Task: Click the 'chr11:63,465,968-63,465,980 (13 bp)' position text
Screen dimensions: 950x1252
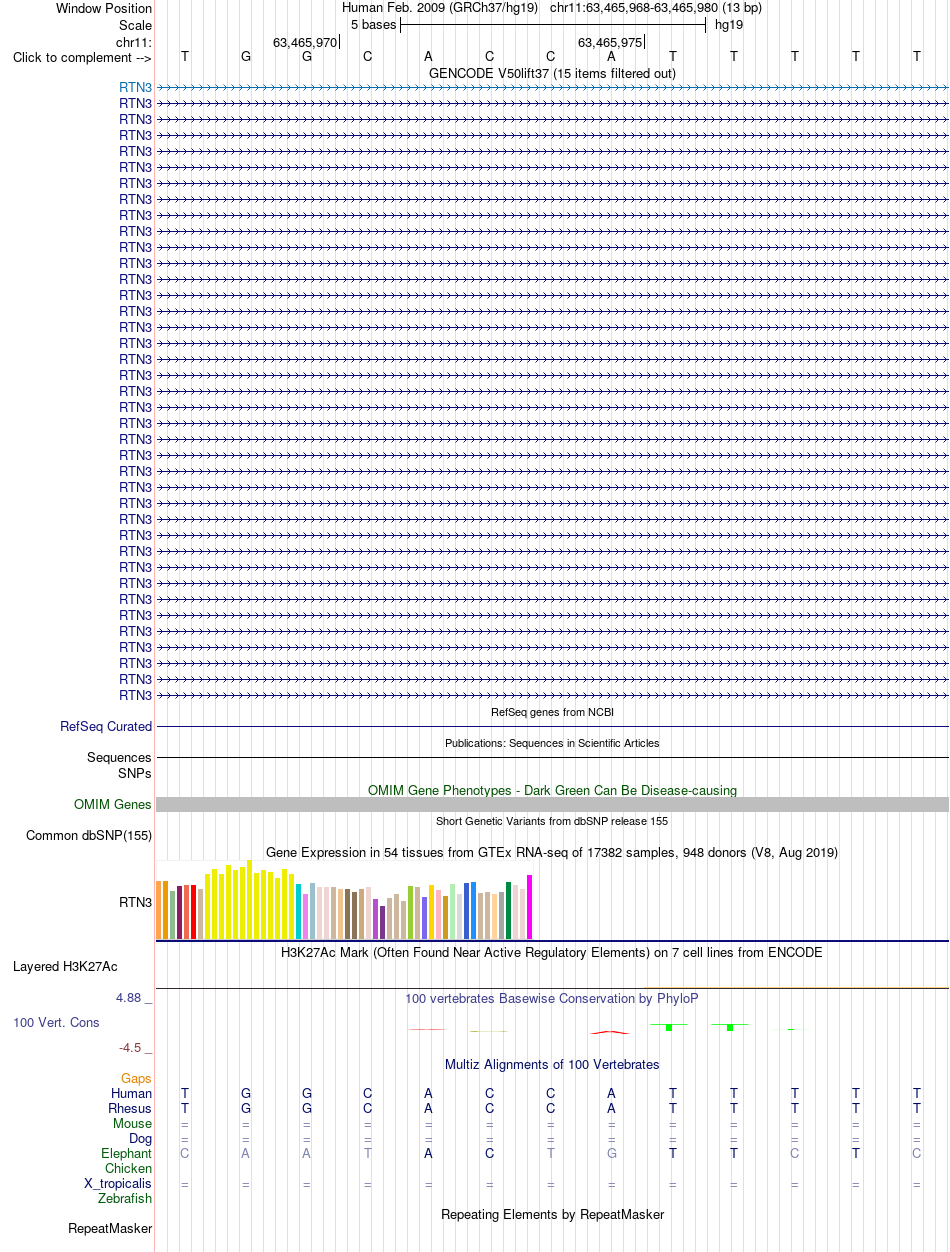Action: 656,8
